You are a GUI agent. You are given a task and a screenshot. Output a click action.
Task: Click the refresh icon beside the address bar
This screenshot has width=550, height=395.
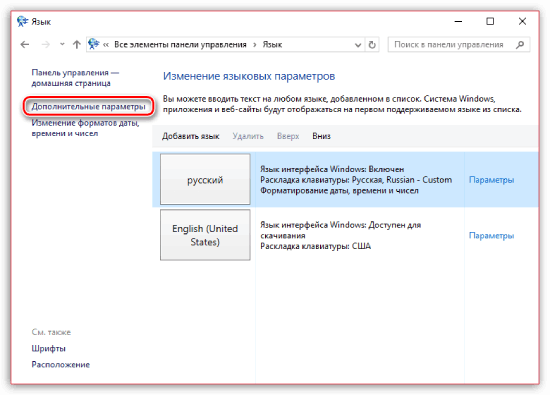click(372, 45)
